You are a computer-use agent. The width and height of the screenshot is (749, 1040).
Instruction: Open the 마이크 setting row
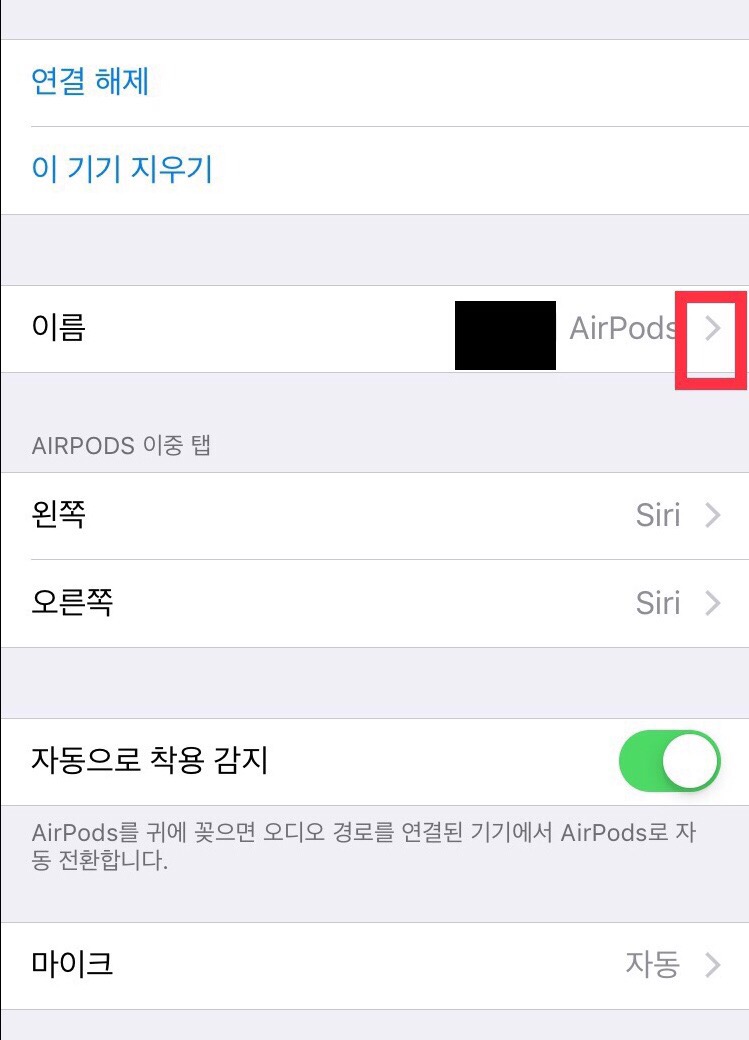374,965
